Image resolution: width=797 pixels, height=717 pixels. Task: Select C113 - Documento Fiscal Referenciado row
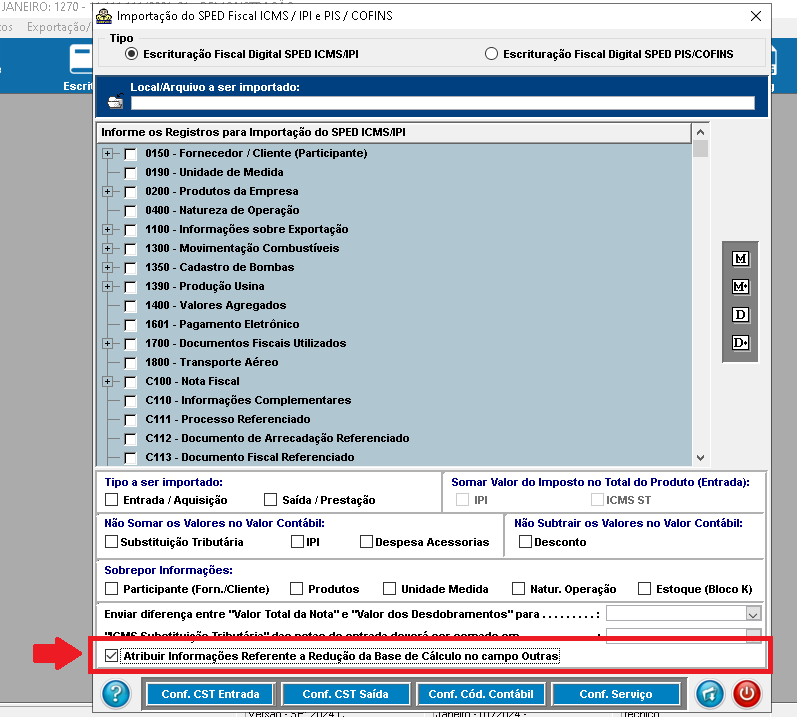(x=250, y=457)
